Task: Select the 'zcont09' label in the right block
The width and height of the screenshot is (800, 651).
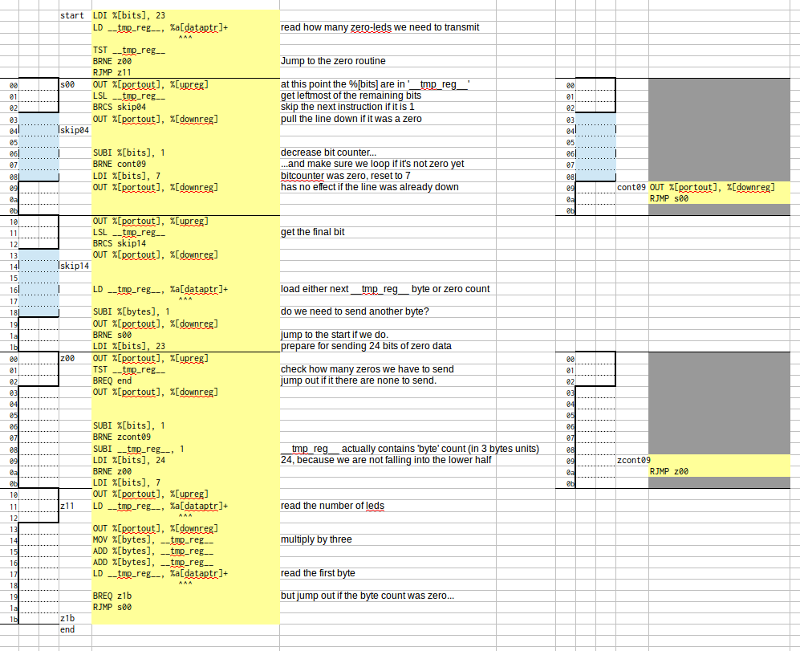Action: coord(634,460)
